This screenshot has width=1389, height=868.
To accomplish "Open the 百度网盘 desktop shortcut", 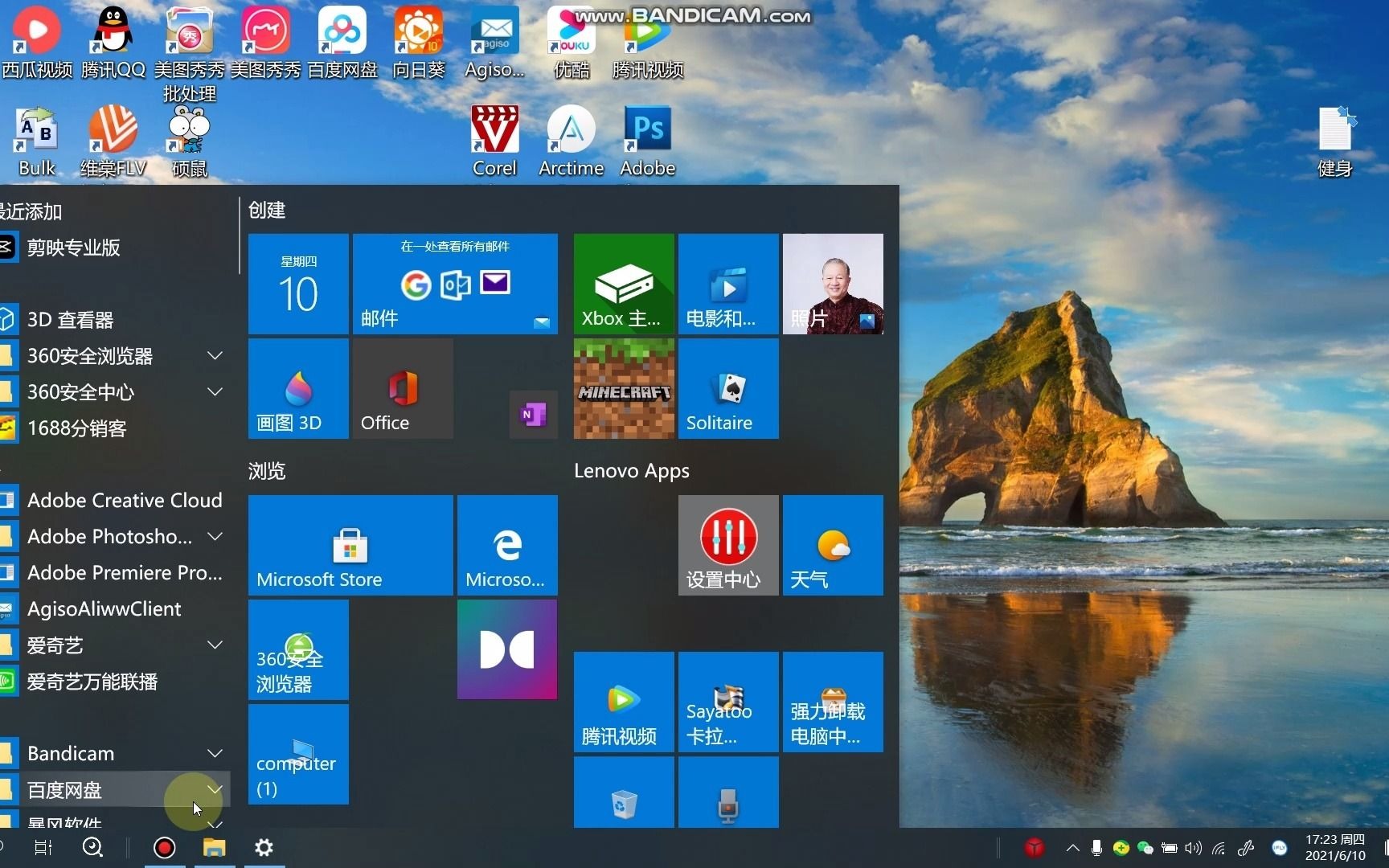I will (x=342, y=42).
